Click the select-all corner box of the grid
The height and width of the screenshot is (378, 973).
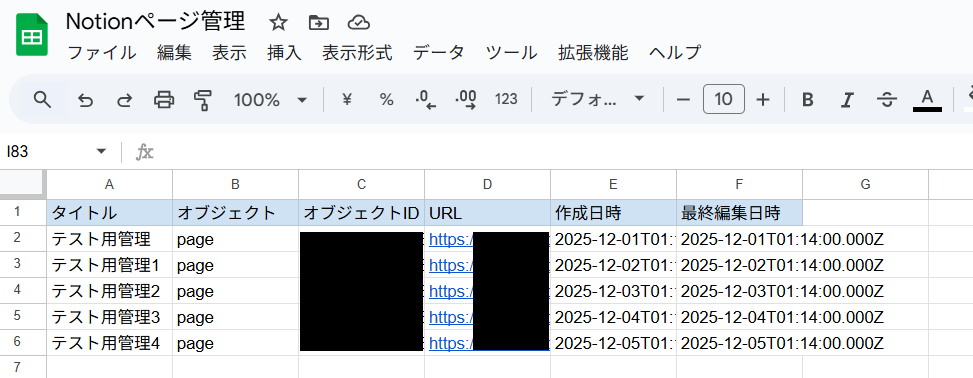click(23, 184)
